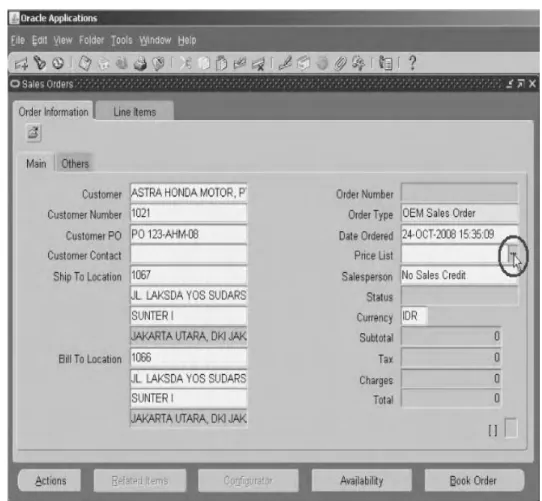This screenshot has width=542, height=501.
Task: Click the Clear Record eraser icon
Action: coord(240,64)
